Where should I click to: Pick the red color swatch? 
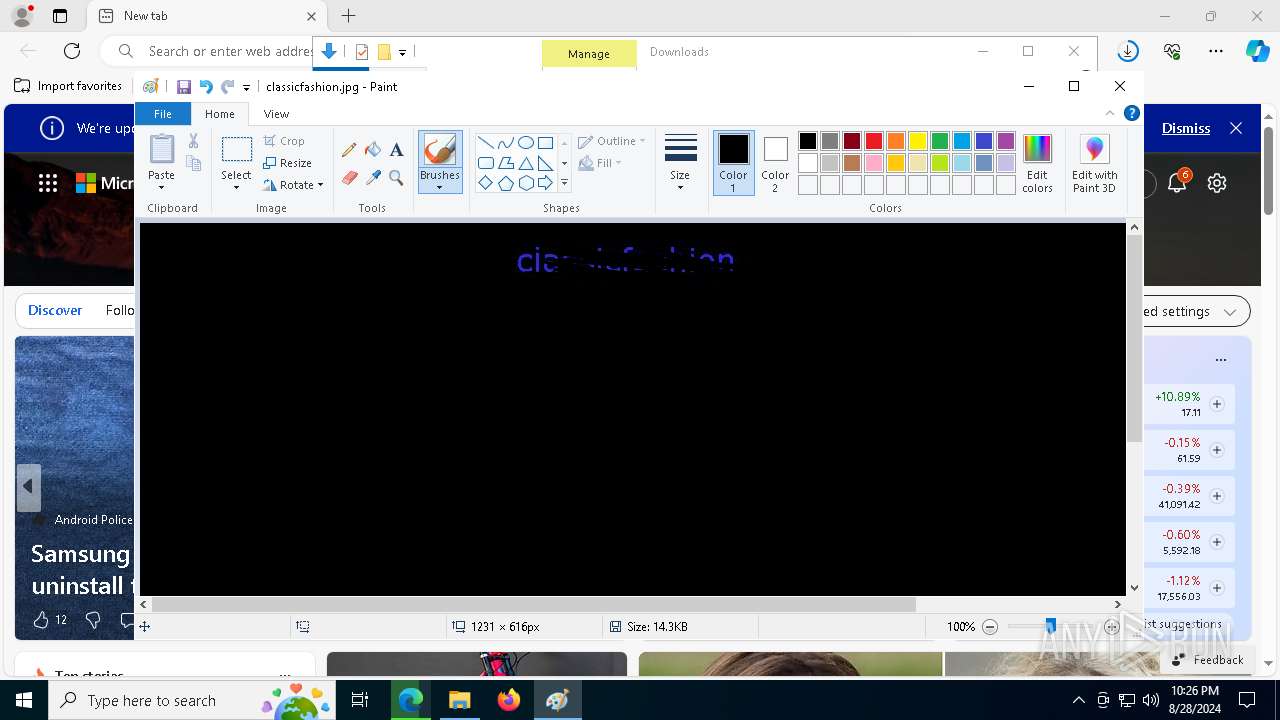click(874, 141)
